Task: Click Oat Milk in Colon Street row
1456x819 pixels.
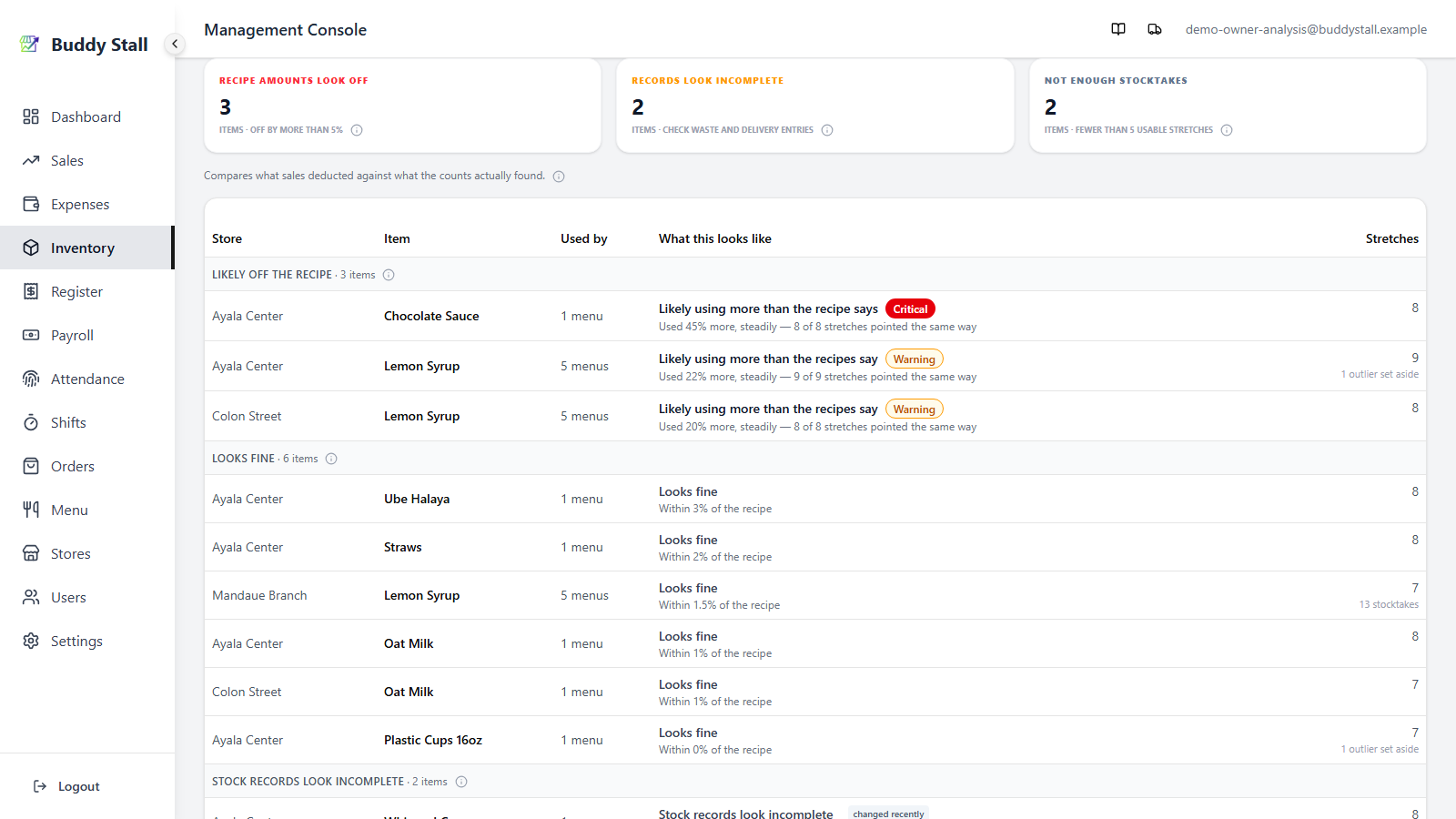Action: tap(409, 692)
